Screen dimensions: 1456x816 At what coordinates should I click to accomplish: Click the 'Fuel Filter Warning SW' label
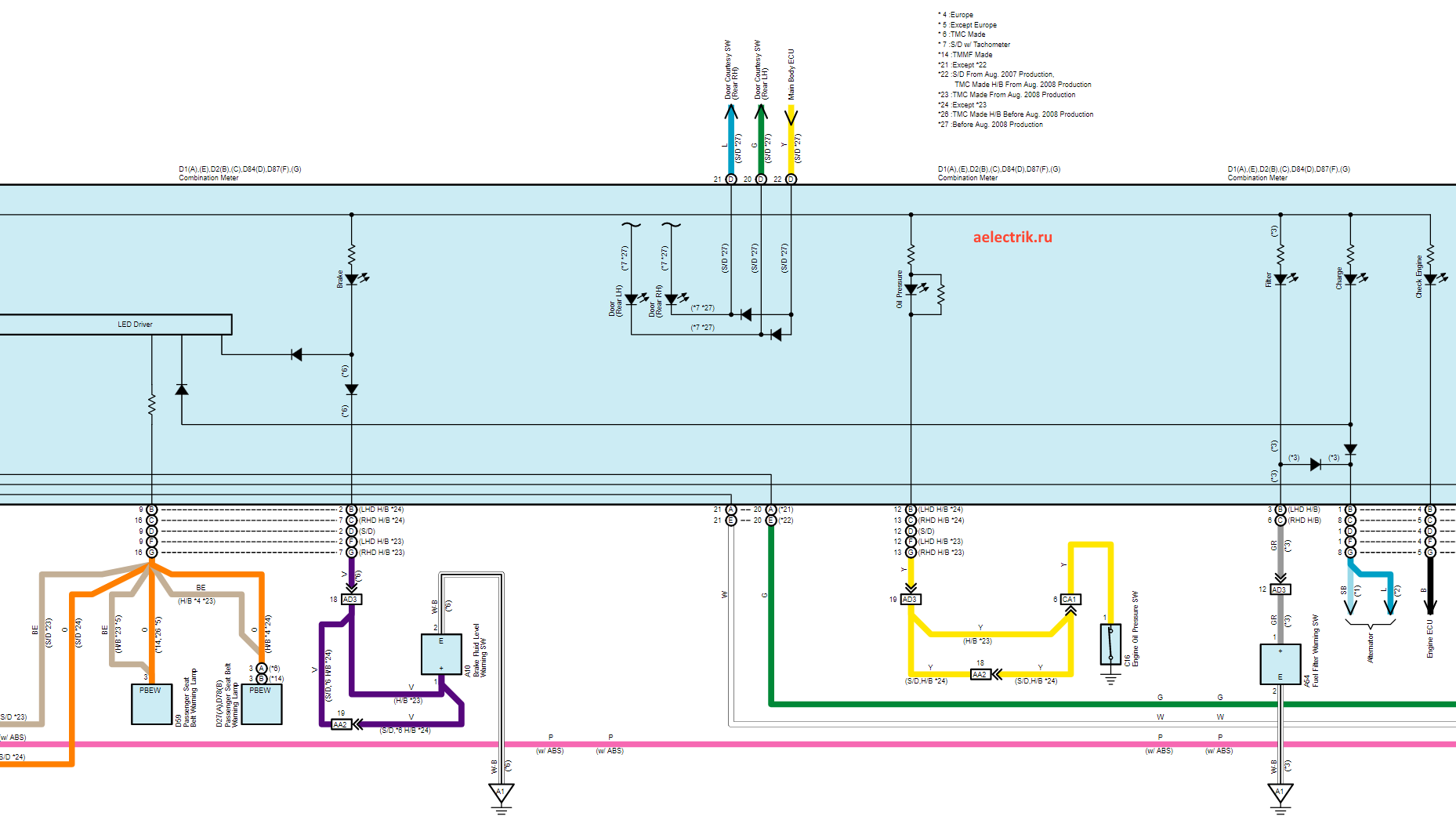[x=1316, y=651]
